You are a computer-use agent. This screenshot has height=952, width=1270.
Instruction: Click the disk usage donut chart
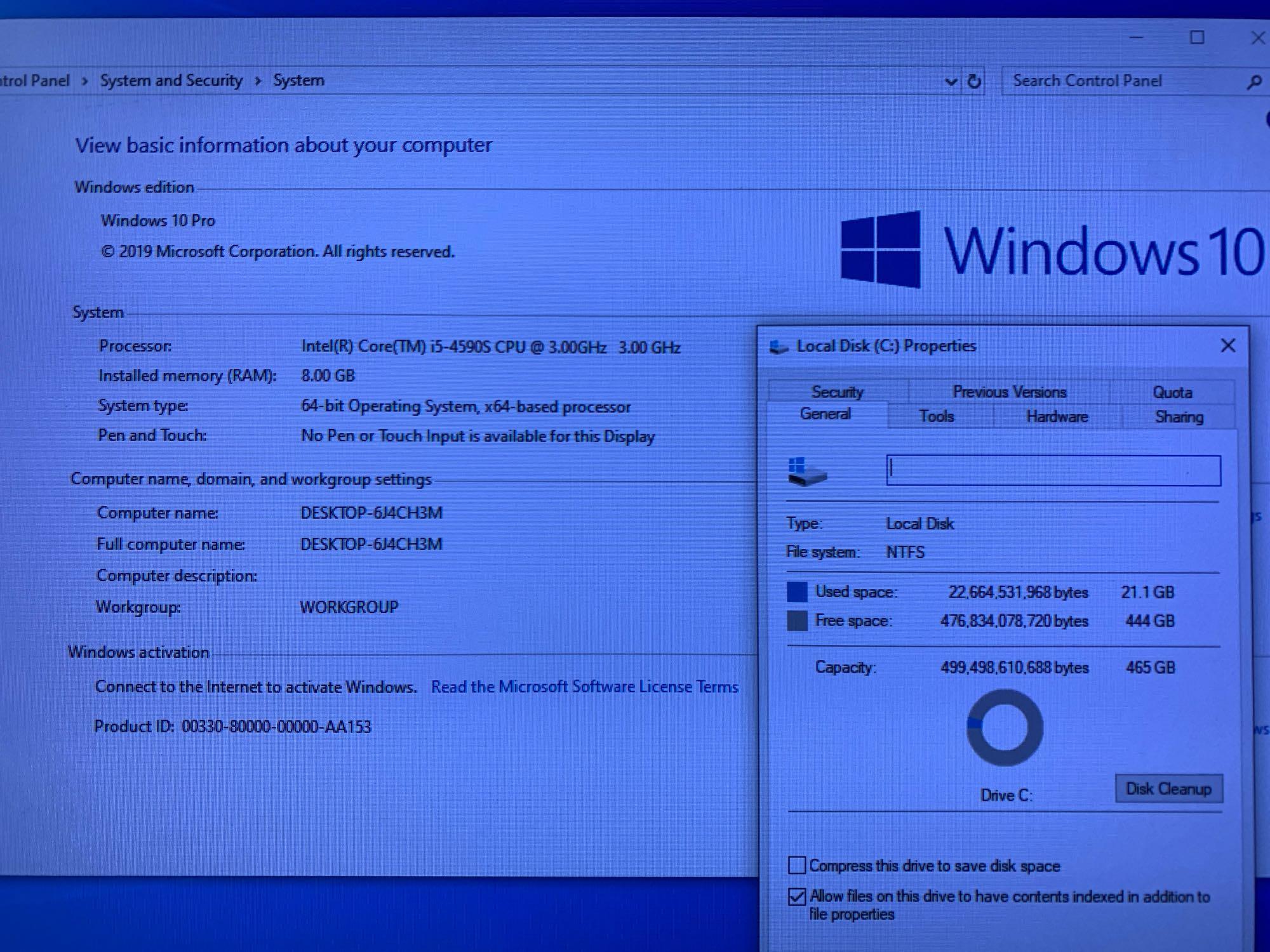pyautogui.click(x=1005, y=728)
